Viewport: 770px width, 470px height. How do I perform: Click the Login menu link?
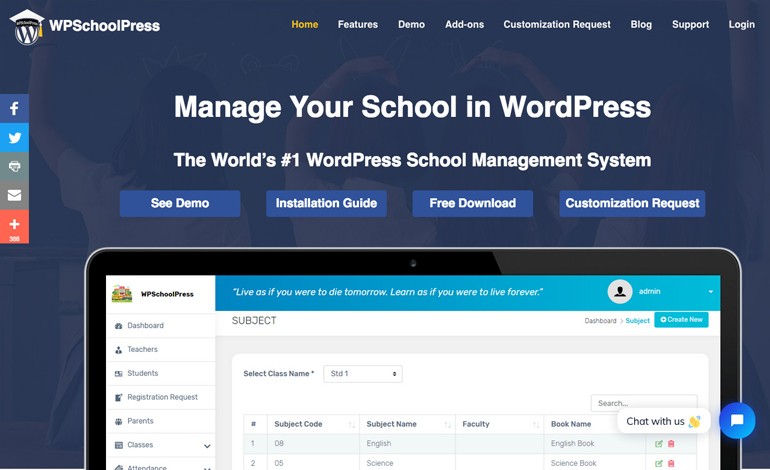(742, 25)
